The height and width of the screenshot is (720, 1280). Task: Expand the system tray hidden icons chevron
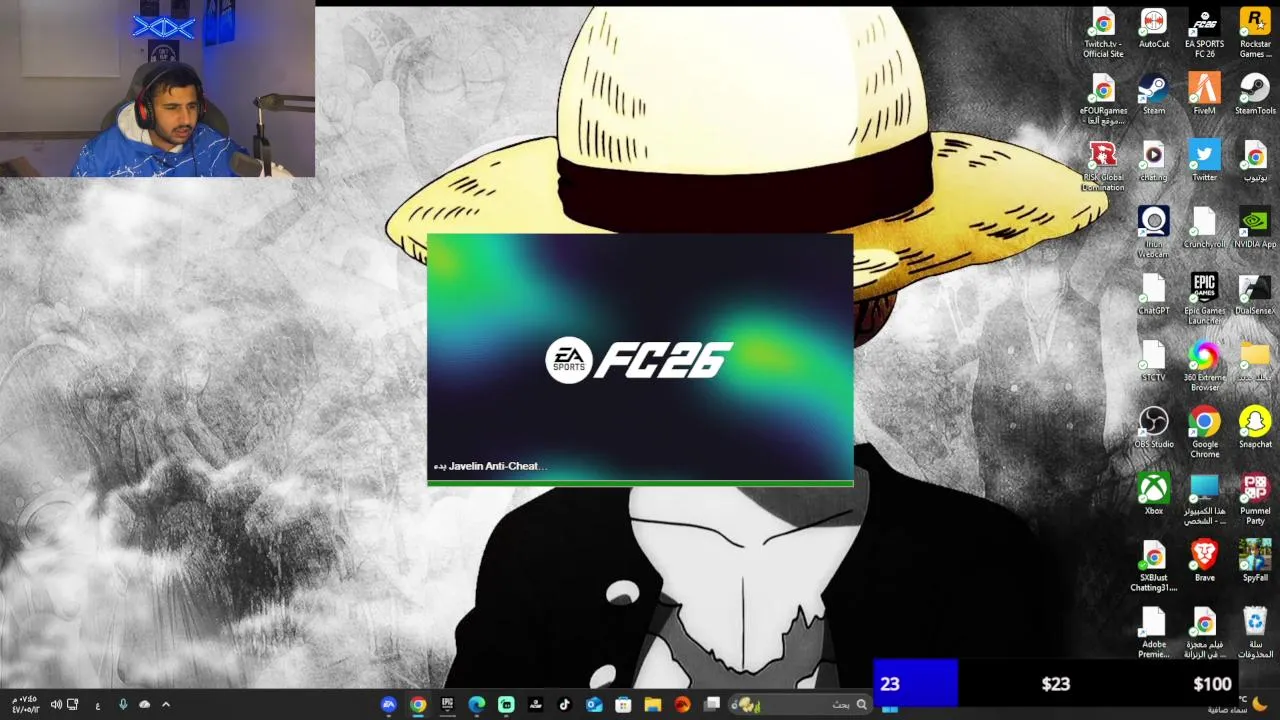166,704
